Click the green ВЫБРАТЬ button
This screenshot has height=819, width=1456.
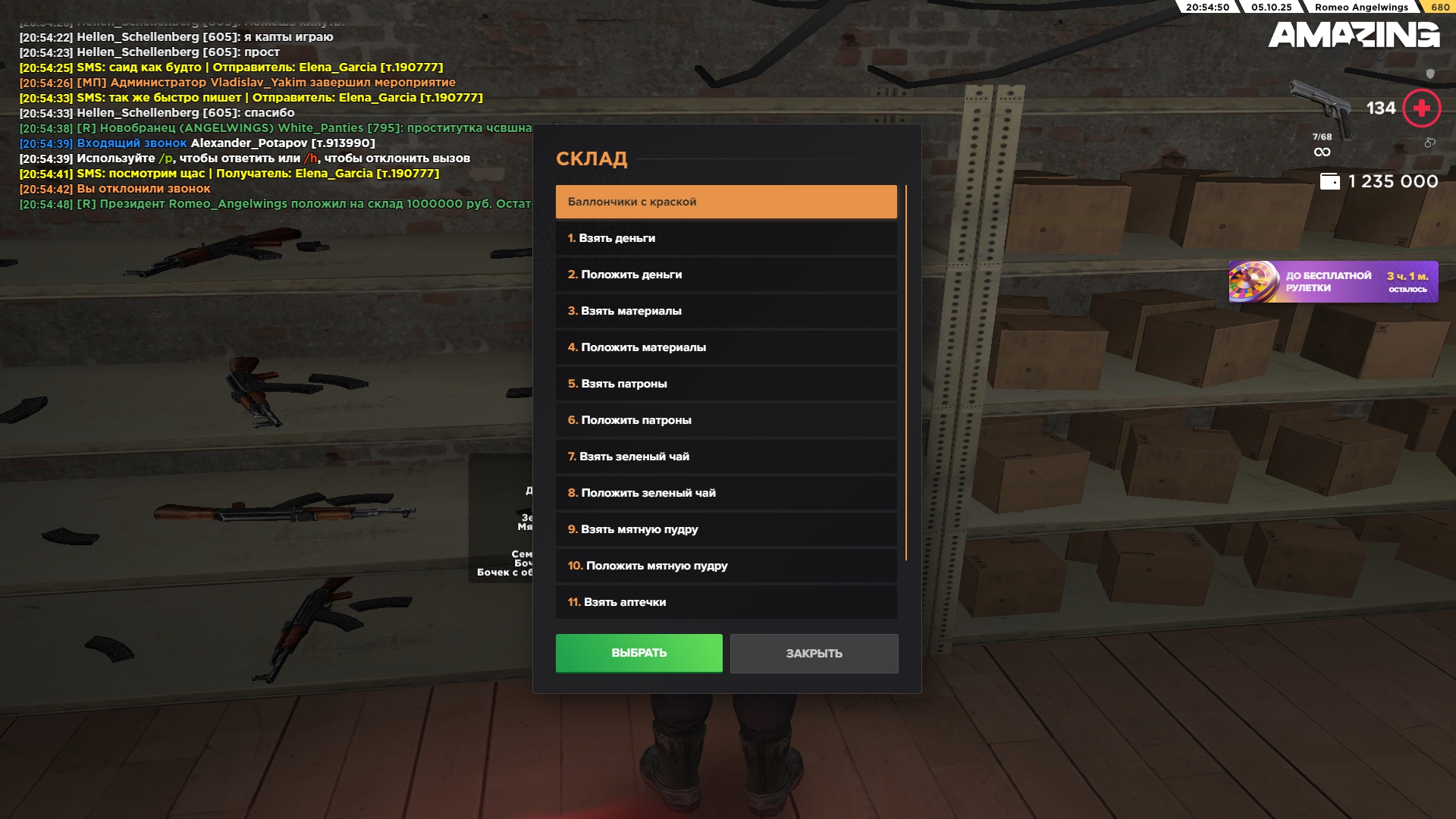tap(639, 653)
